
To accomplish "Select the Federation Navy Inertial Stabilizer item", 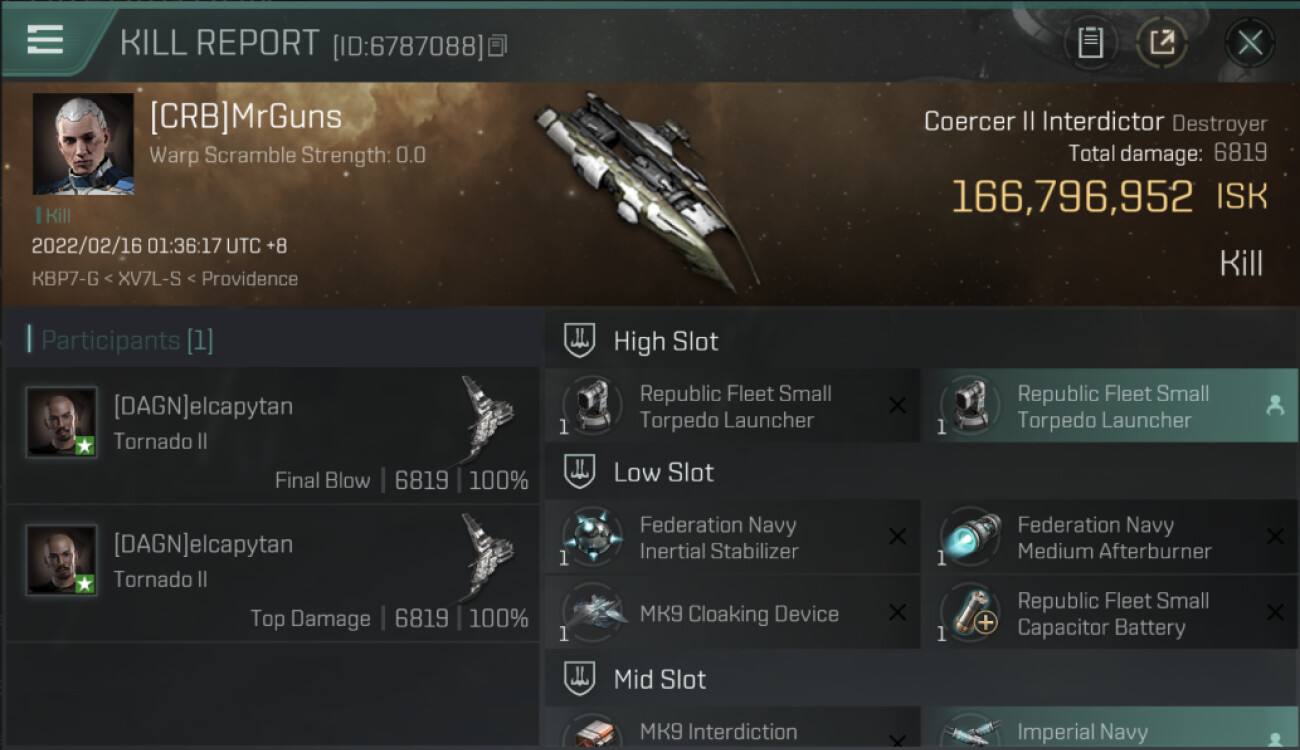I will click(732, 538).
